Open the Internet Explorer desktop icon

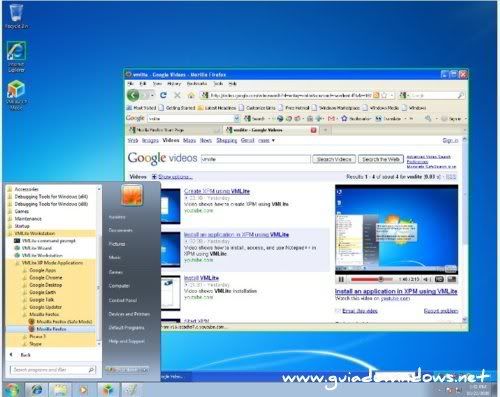pyautogui.click(x=16, y=57)
